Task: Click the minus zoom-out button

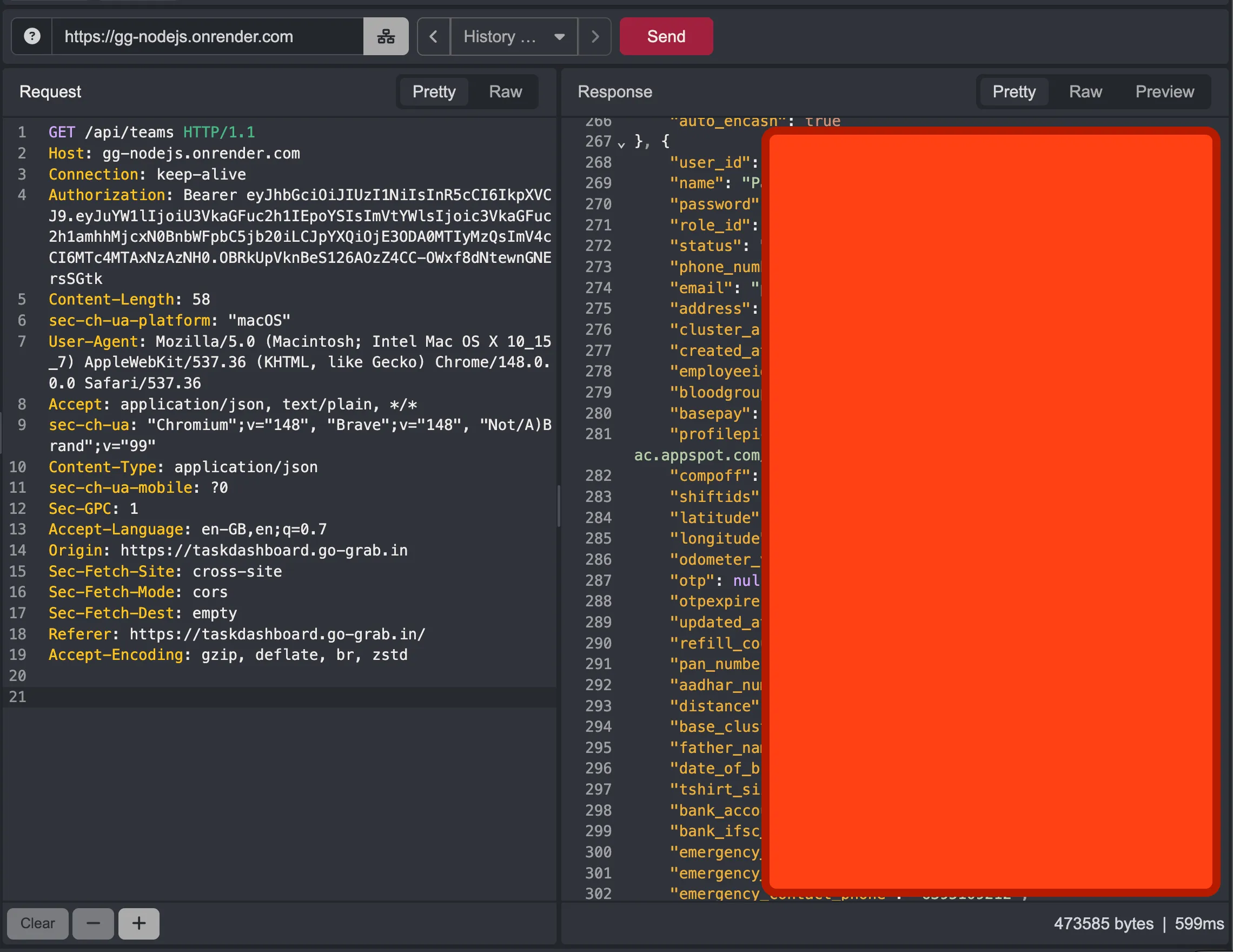Action: [x=93, y=923]
